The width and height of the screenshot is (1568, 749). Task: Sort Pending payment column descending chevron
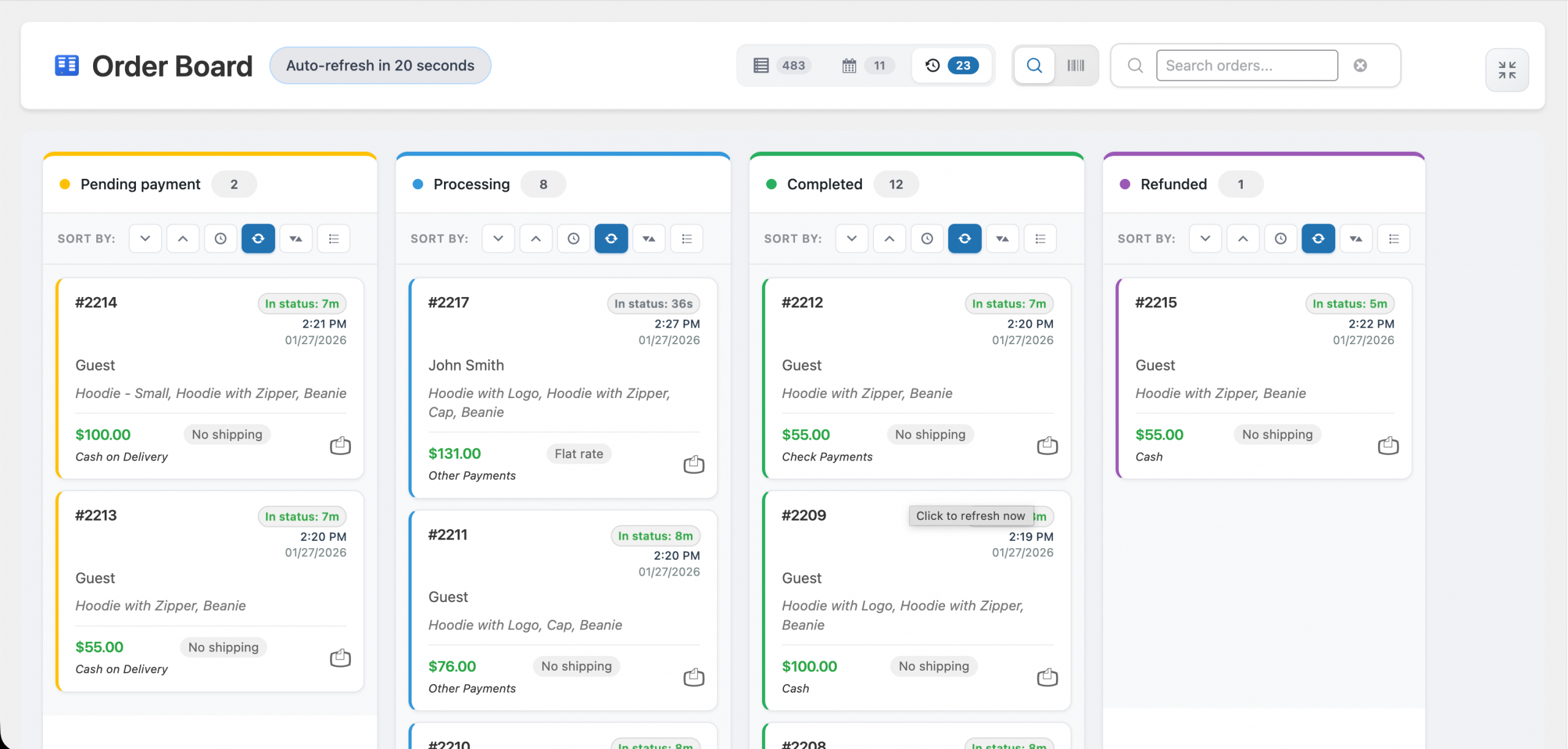[x=145, y=239]
